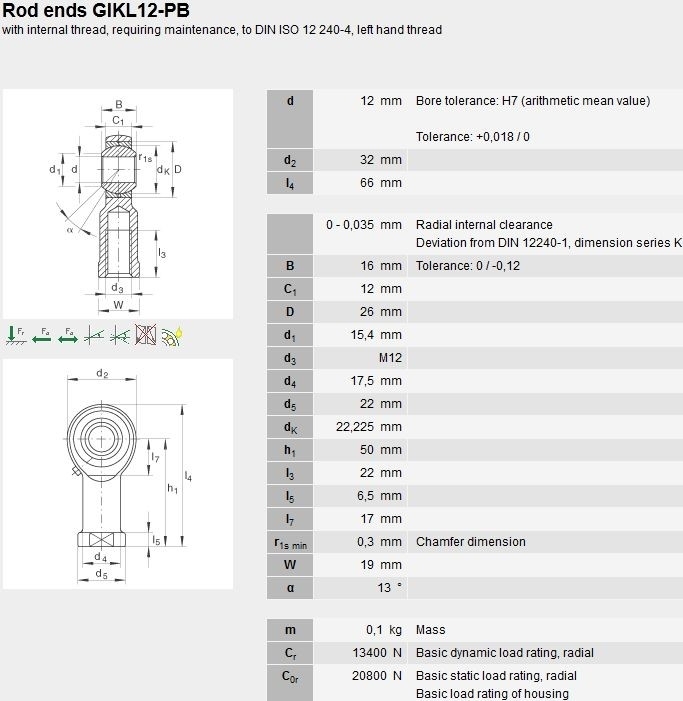Click the D value '26 mm'
Image resolution: width=683 pixels, height=701 pixels.
tap(381, 312)
